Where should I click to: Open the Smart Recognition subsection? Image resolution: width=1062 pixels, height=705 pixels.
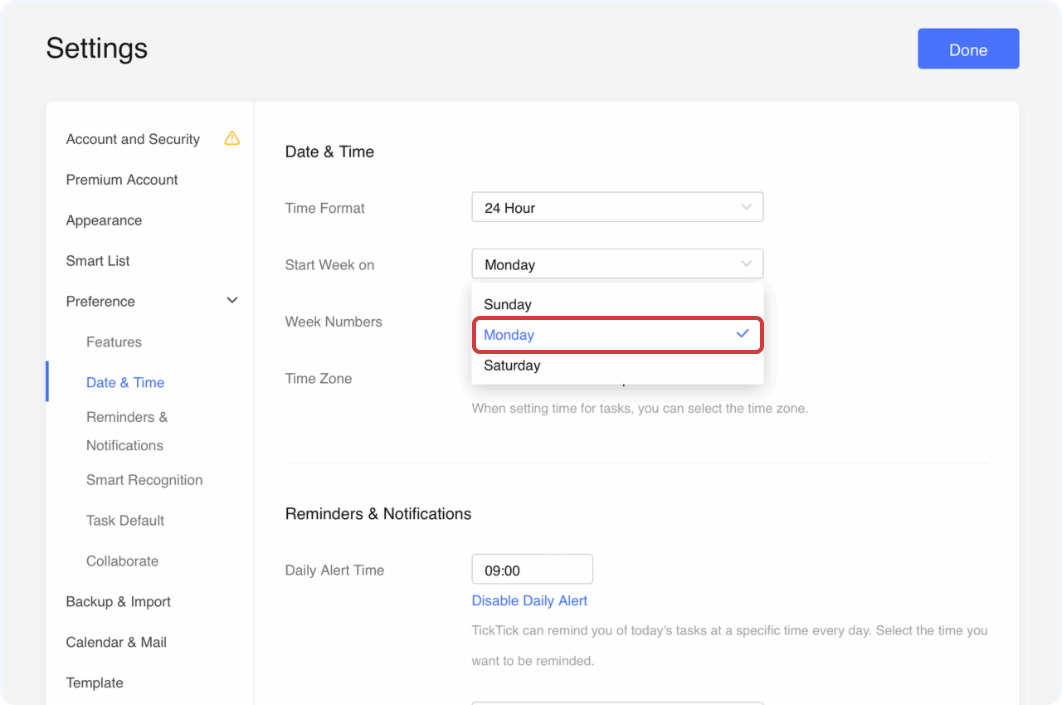click(x=144, y=480)
